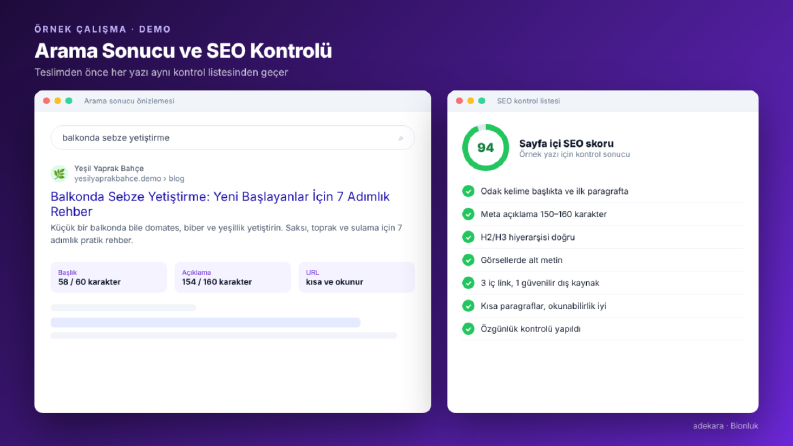The height and width of the screenshot is (446, 793).
Task: Click the red dot in SEO kontrol listesi window
Action: click(459, 101)
